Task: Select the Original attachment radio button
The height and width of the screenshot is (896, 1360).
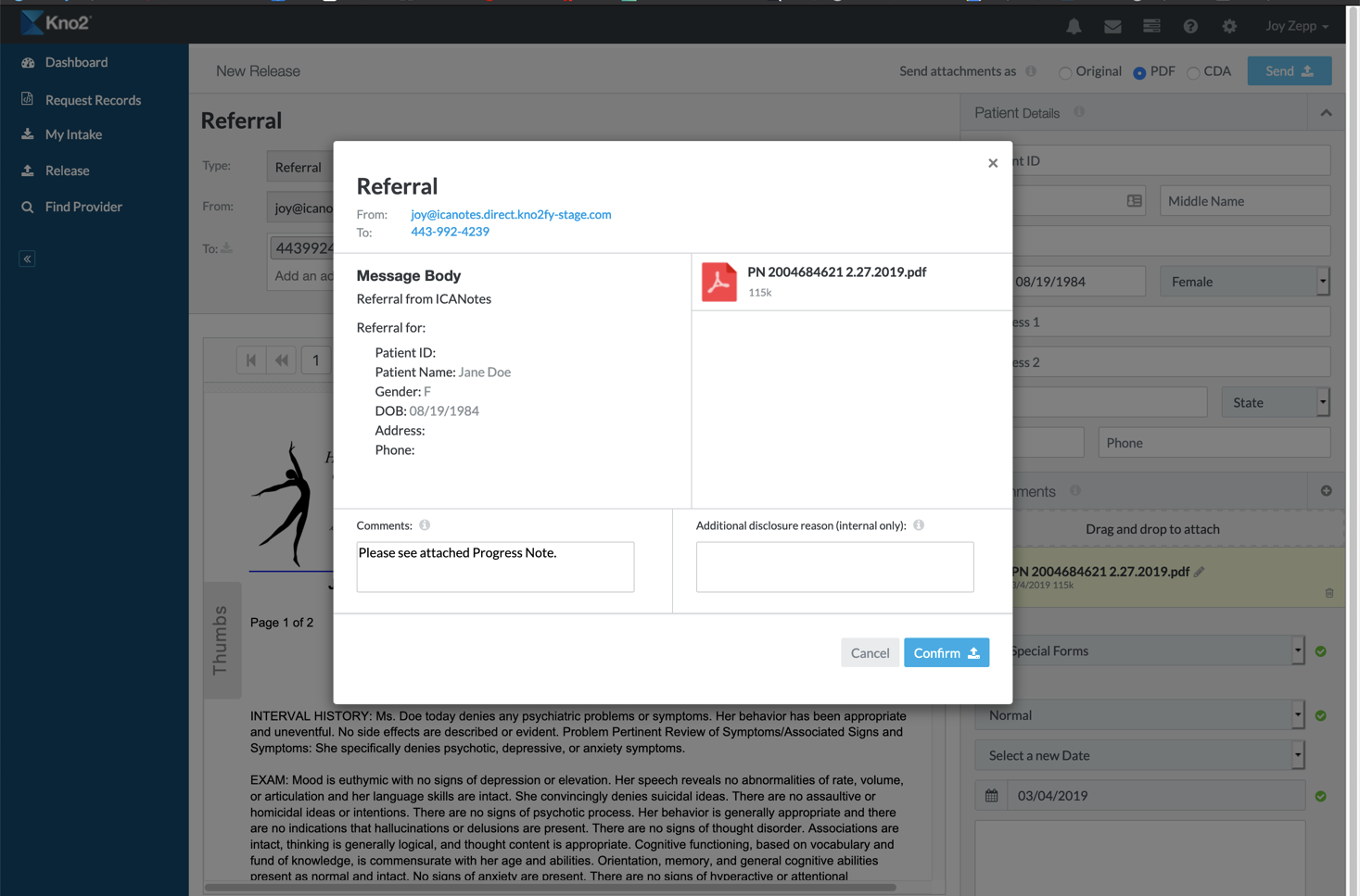Action: click(x=1065, y=72)
